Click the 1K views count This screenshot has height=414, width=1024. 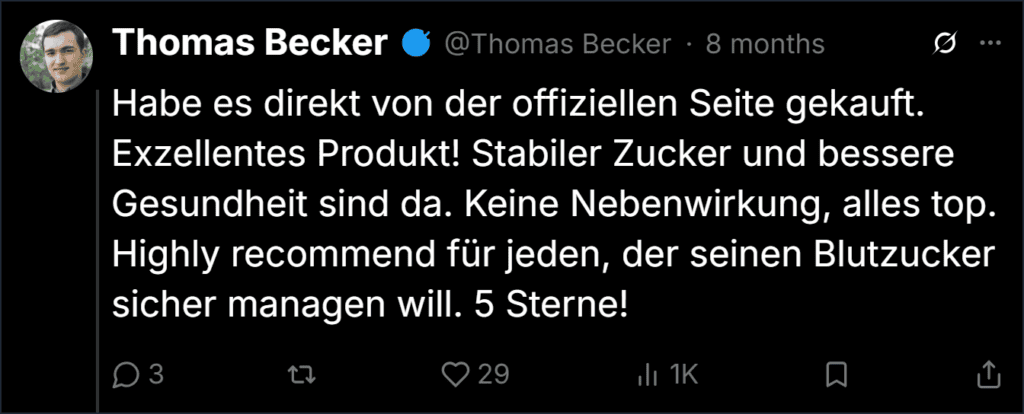pos(684,375)
